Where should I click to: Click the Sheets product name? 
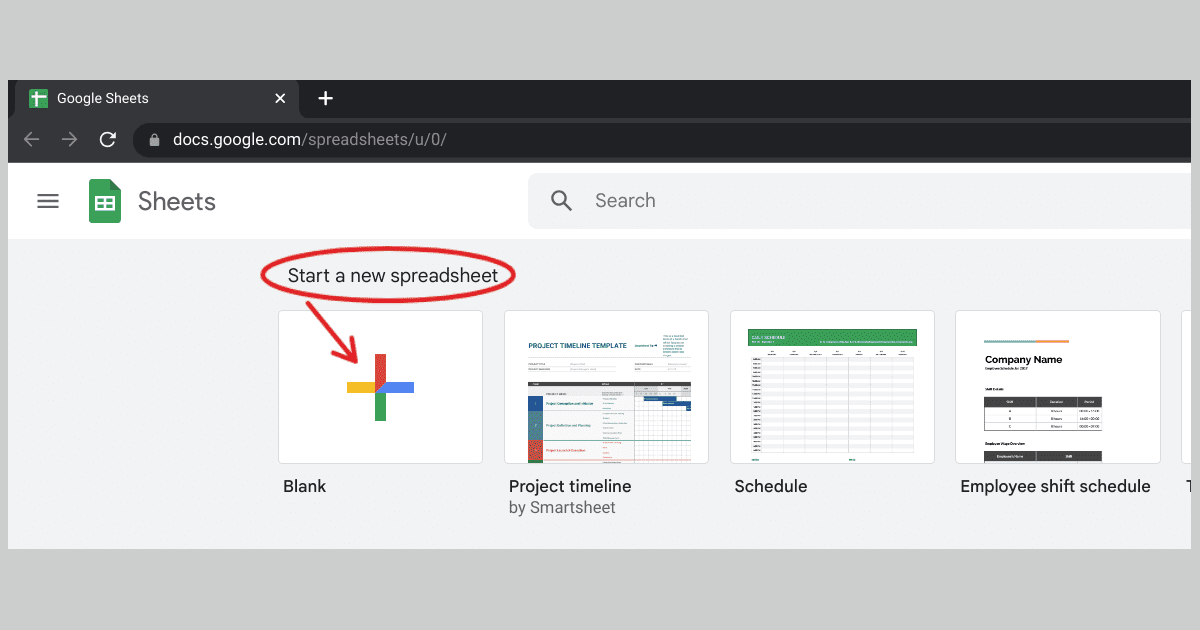tap(177, 201)
